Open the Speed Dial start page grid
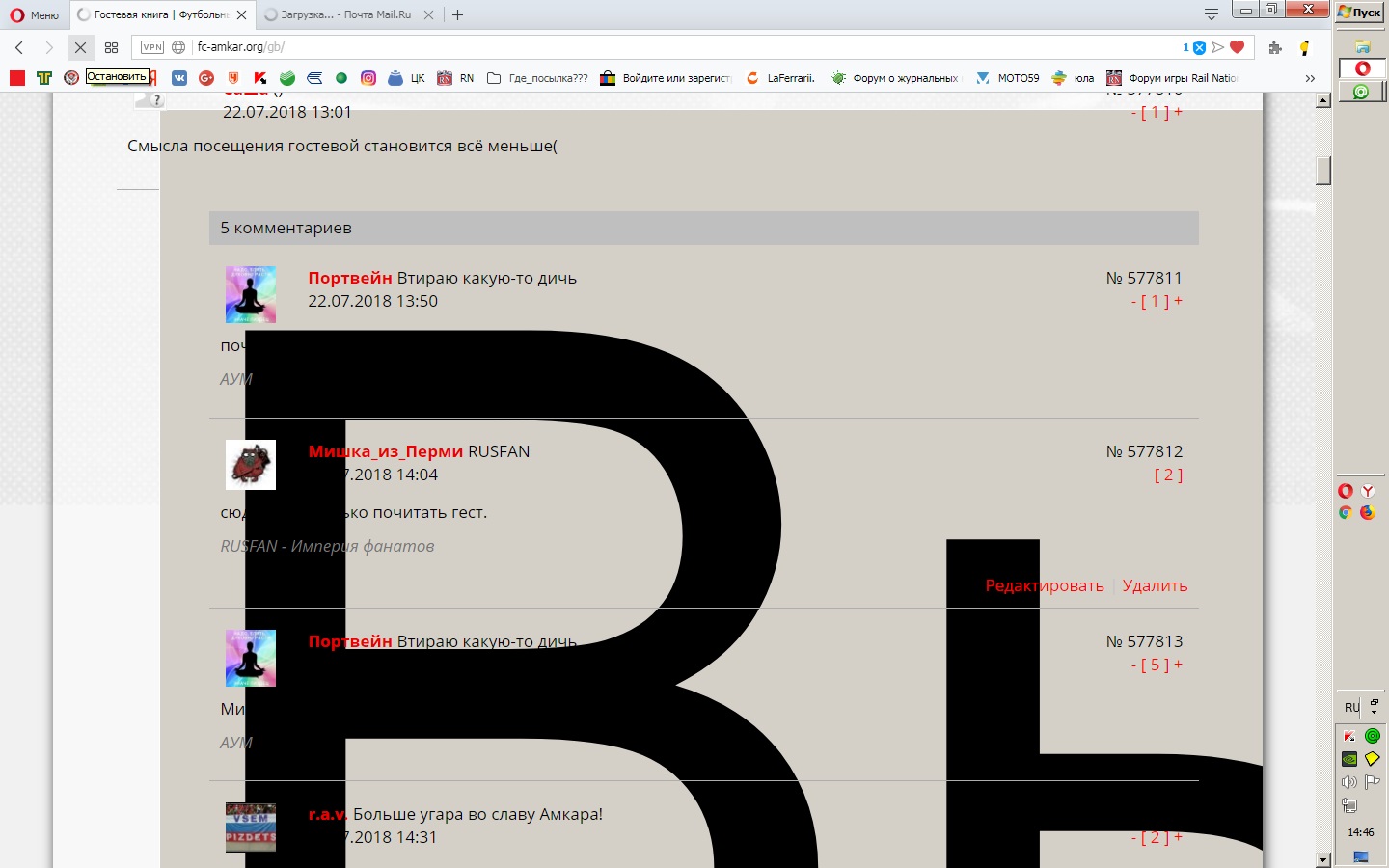Screen dimensions: 1389x868 pos(112,47)
